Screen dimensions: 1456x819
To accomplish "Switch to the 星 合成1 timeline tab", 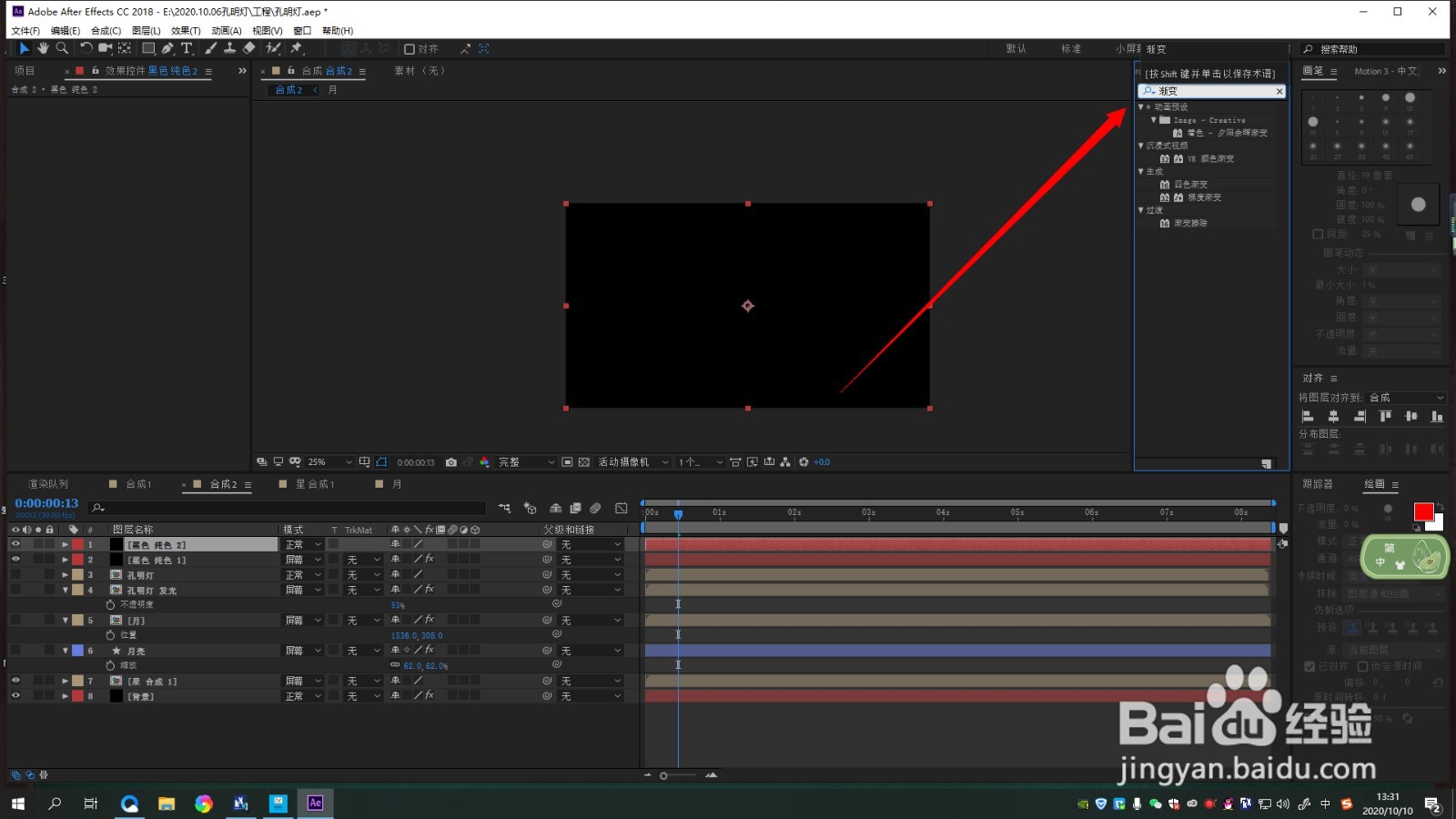I will tap(315, 484).
